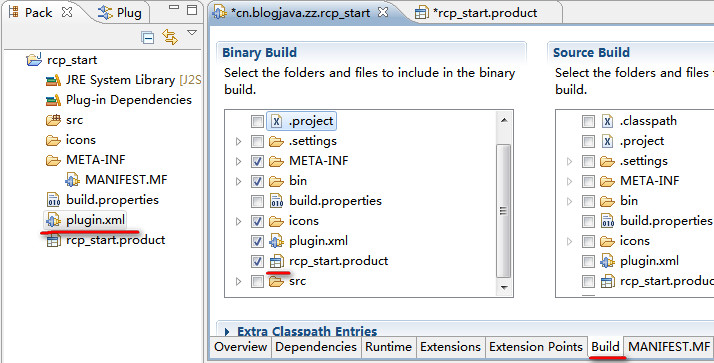Switch to rcp_start.product editor tab
Image resolution: width=714 pixels, height=363 pixels.
tap(486, 13)
